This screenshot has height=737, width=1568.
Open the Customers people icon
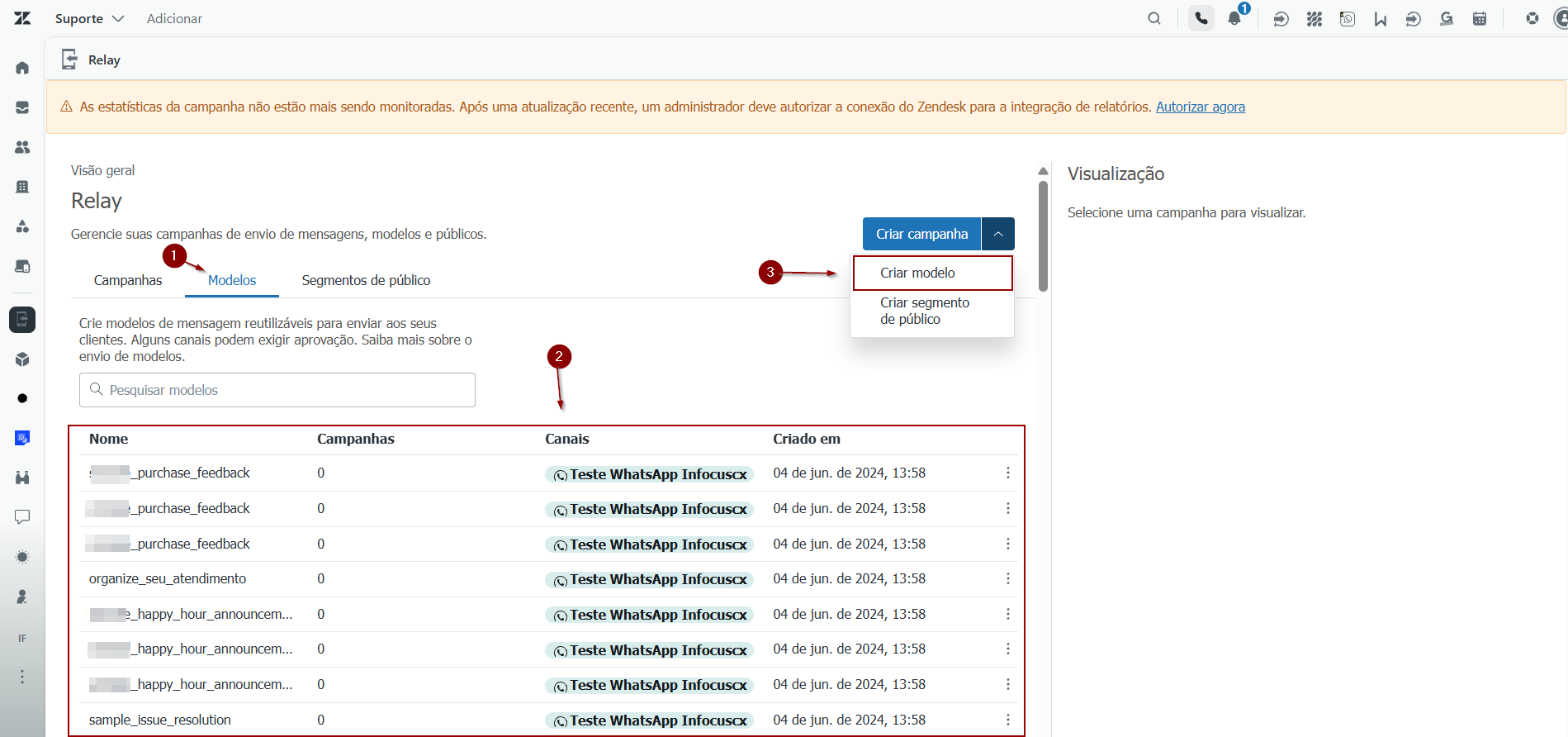point(22,147)
